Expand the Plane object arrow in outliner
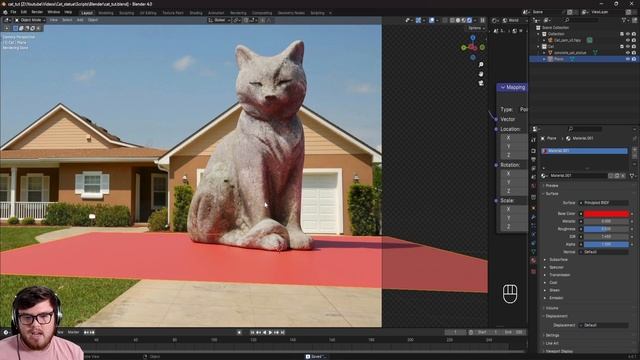The height and width of the screenshot is (360, 640). click(544, 59)
